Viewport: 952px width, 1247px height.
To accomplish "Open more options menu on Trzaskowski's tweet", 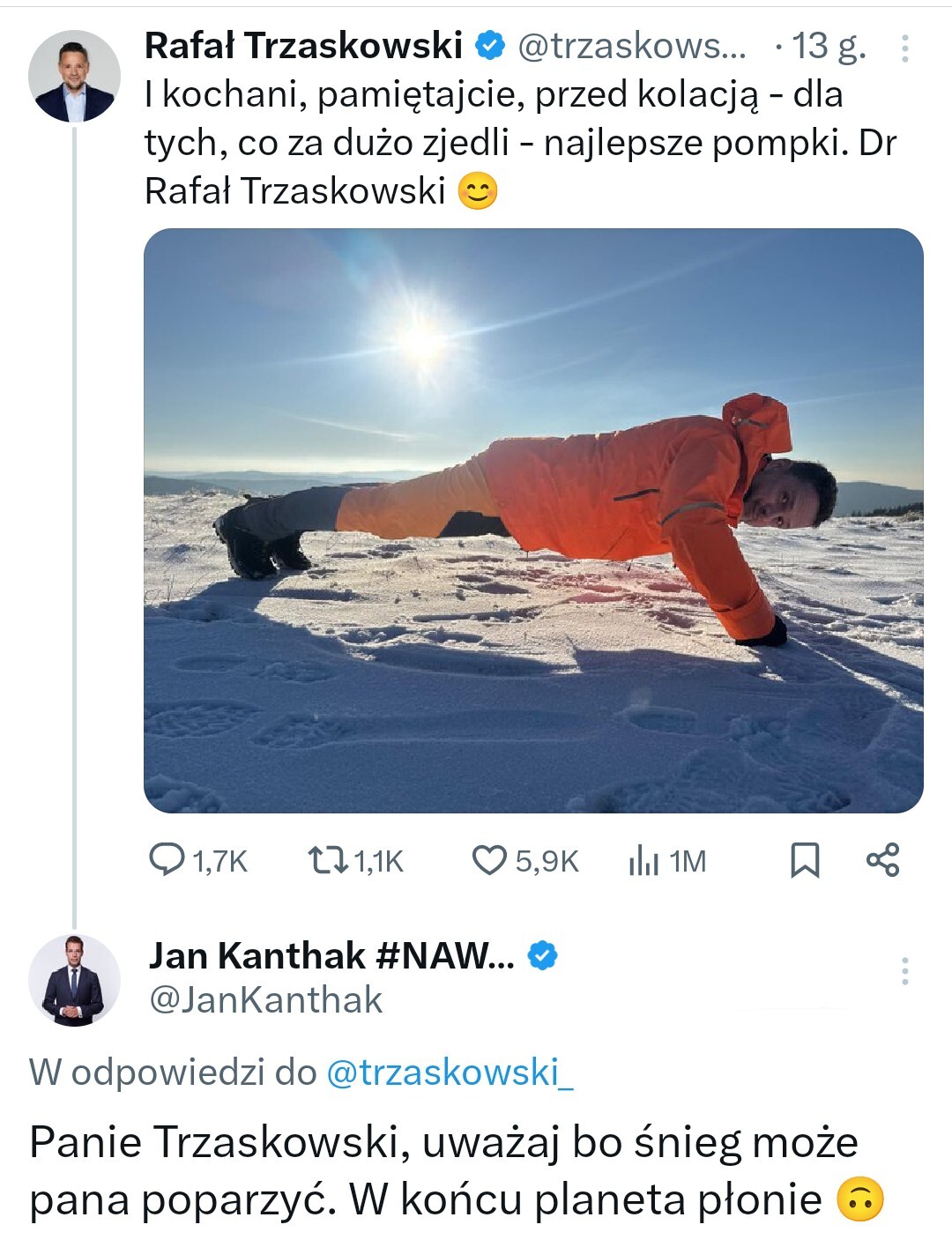I will [904, 48].
